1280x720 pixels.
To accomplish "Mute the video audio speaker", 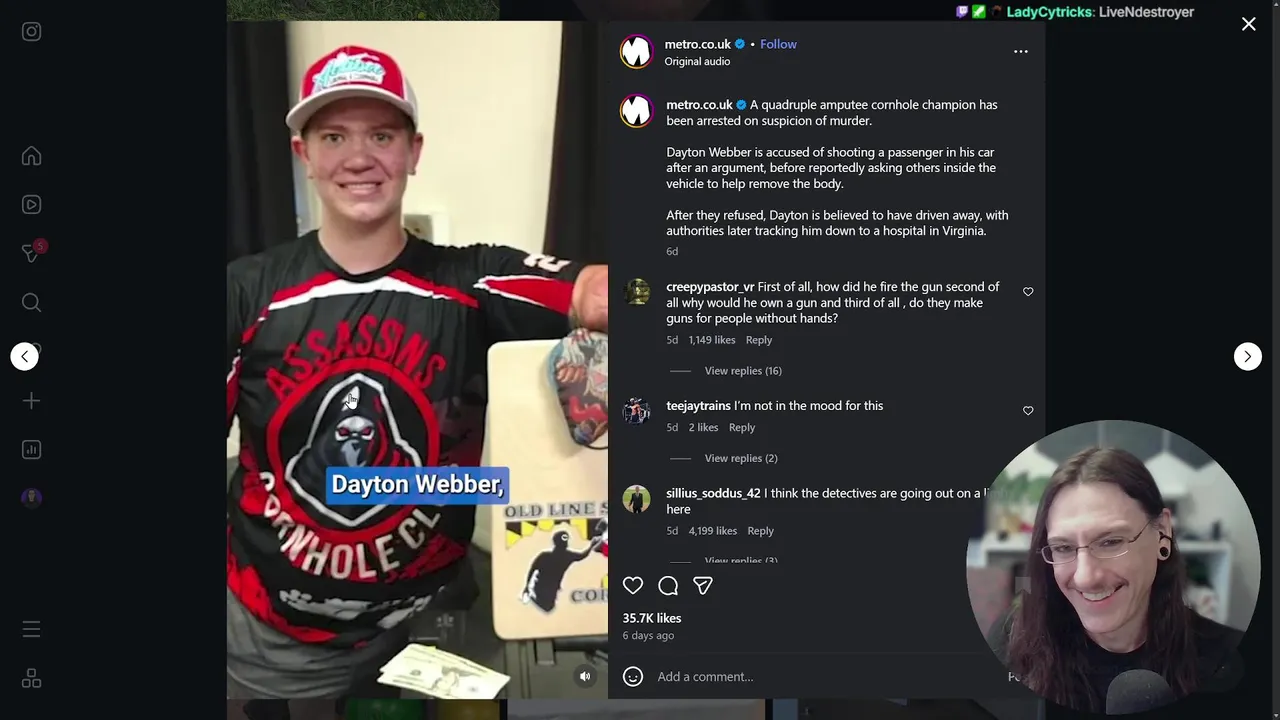I will point(586,677).
